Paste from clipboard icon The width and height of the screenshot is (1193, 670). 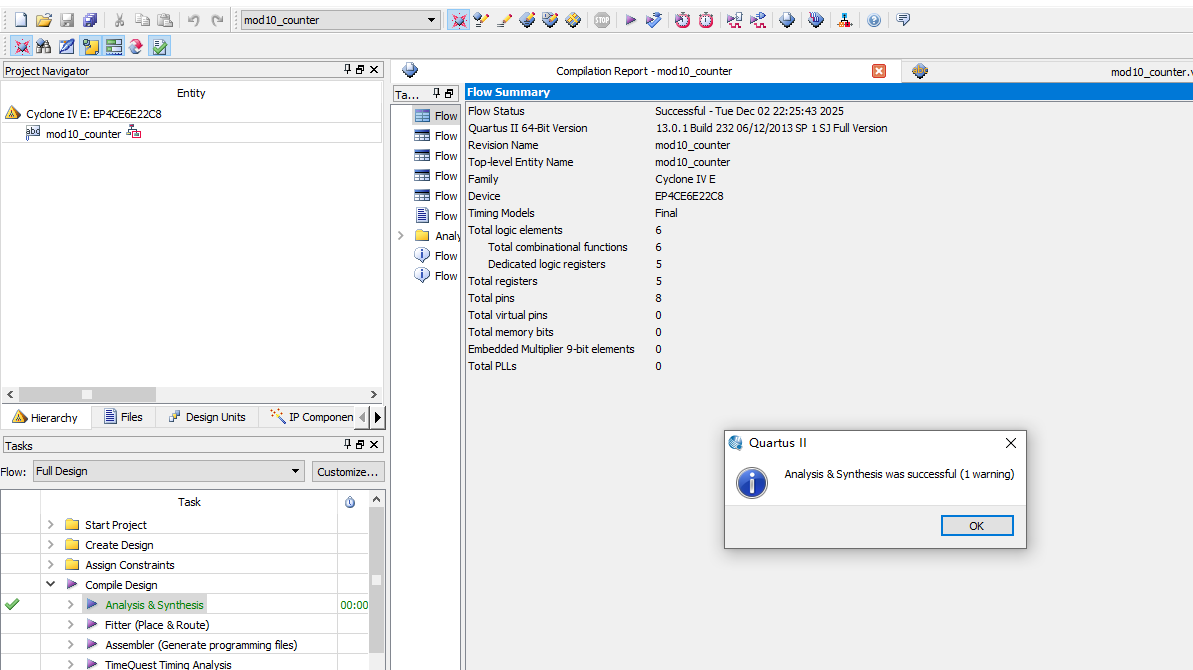[x=165, y=20]
